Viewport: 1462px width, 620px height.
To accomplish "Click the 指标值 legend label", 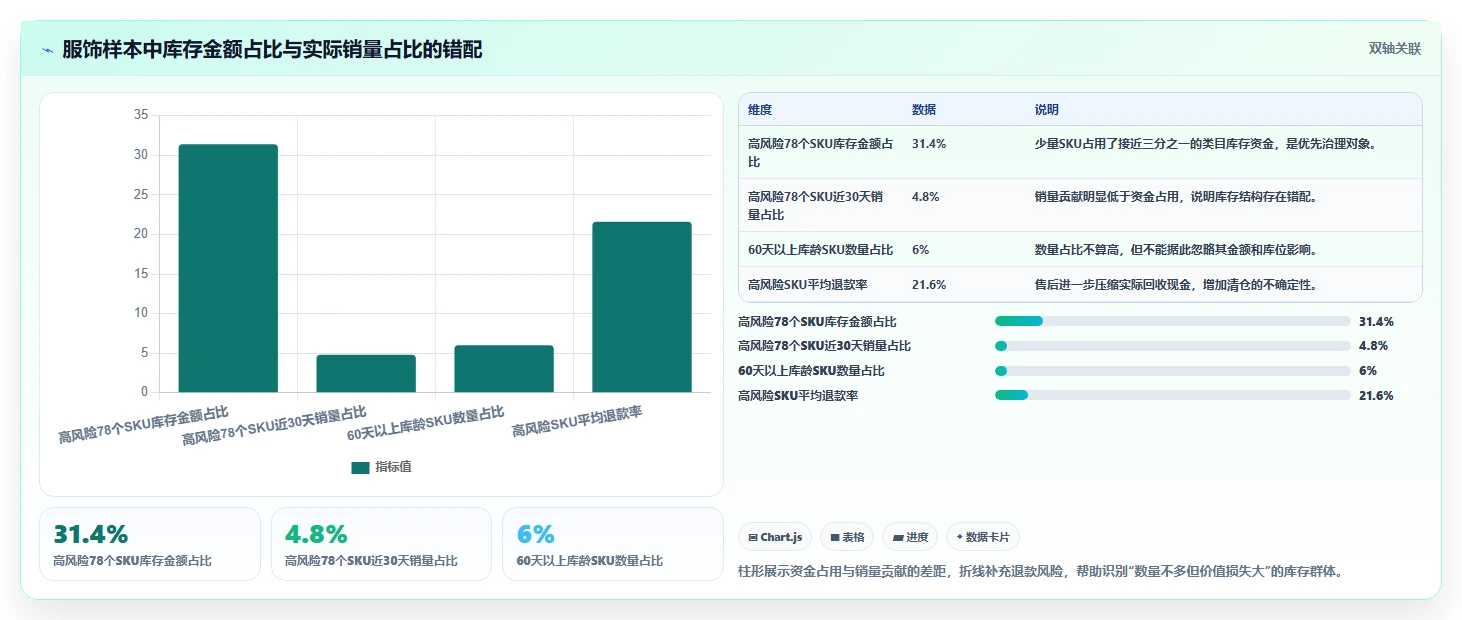I will [x=393, y=468].
